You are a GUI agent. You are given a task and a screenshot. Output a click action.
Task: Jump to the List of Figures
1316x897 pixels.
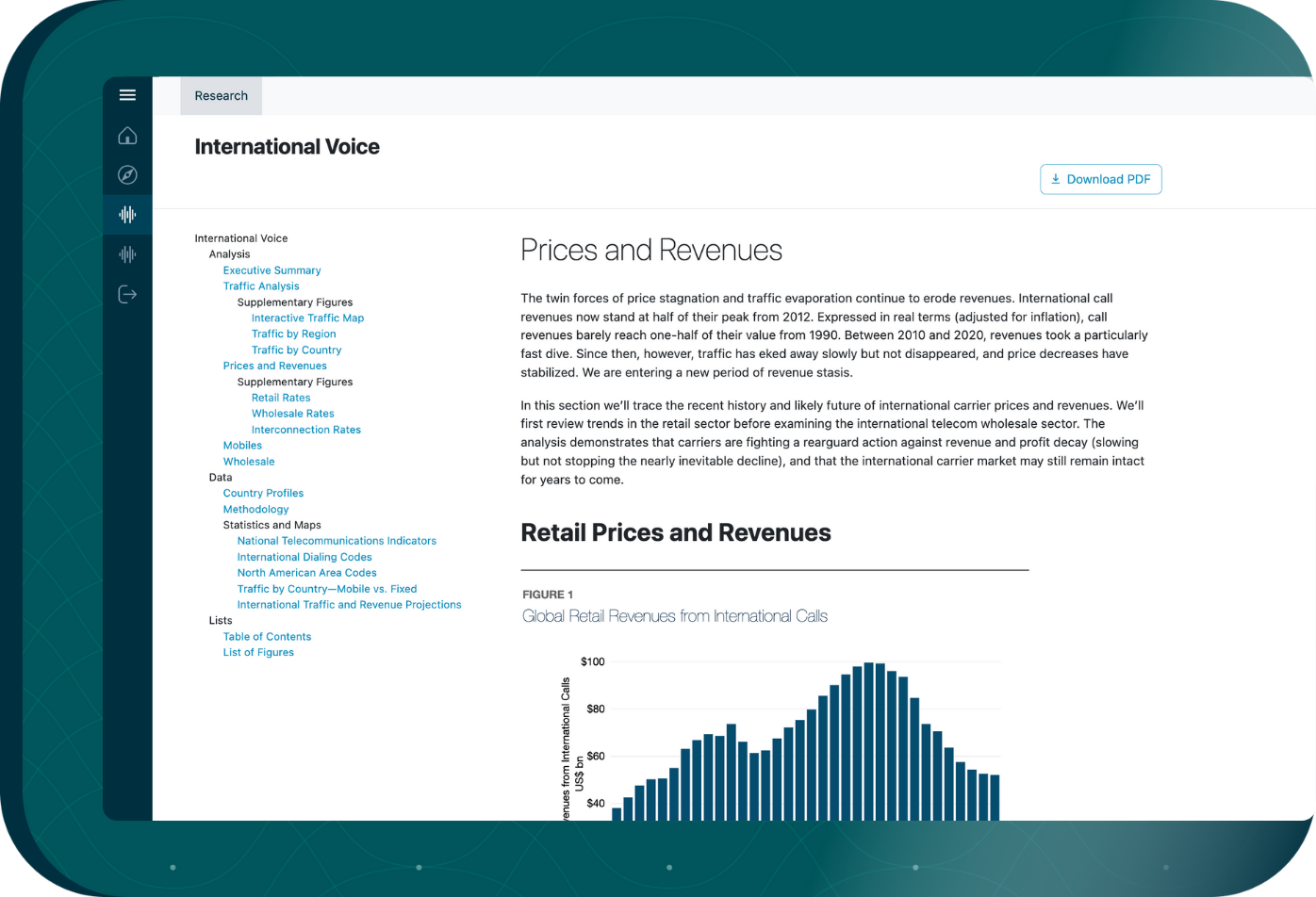point(258,652)
